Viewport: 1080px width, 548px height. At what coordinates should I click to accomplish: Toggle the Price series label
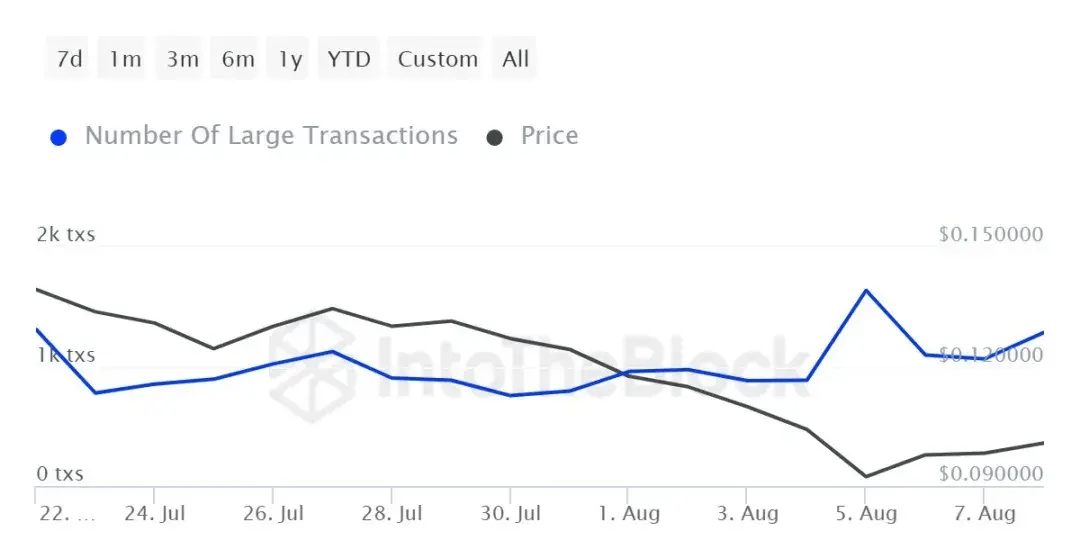[x=549, y=136]
